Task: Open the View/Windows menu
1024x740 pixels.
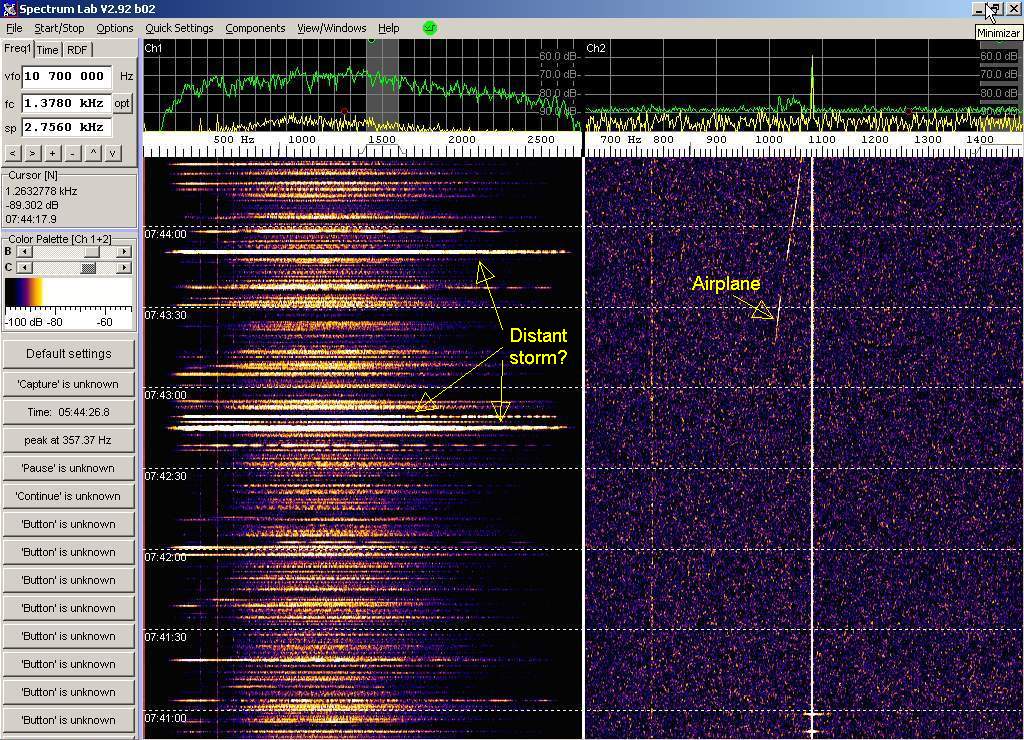Action: point(331,28)
